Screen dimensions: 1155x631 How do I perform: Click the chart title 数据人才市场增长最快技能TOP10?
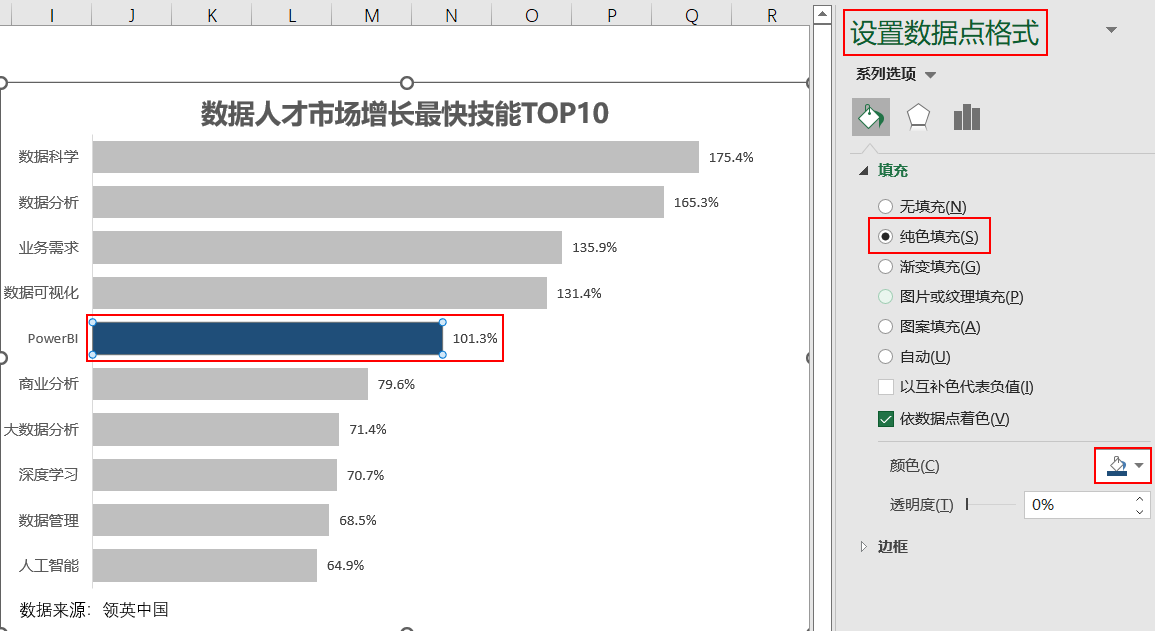[404, 113]
